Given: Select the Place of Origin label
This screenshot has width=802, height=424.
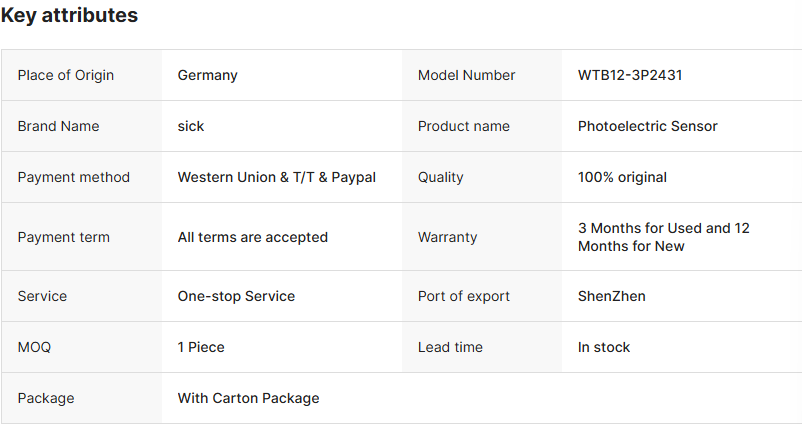Looking at the screenshot, I should pyautogui.click(x=66, y=75).
